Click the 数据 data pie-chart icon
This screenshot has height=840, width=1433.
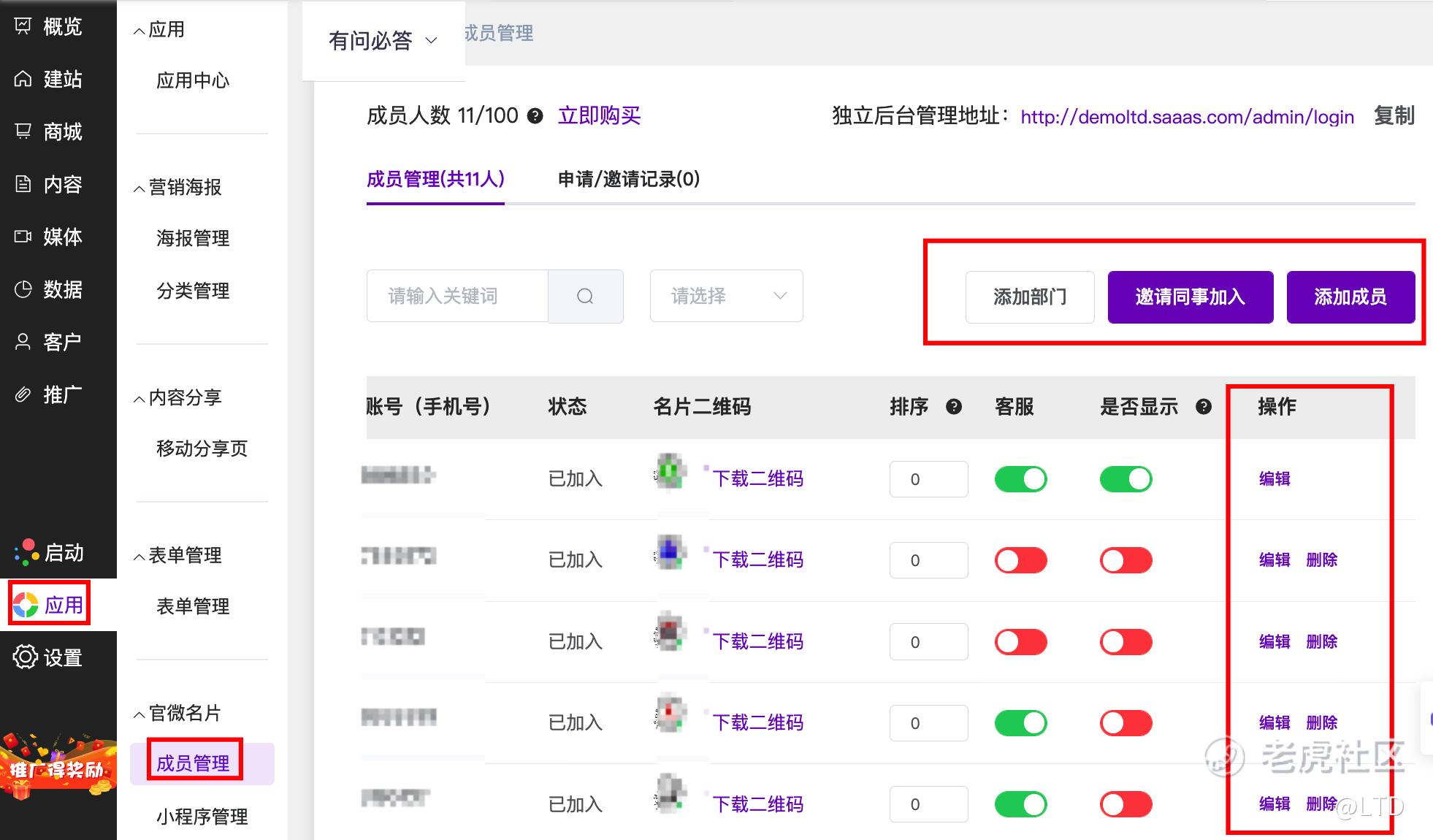click(x=23, y=289)
